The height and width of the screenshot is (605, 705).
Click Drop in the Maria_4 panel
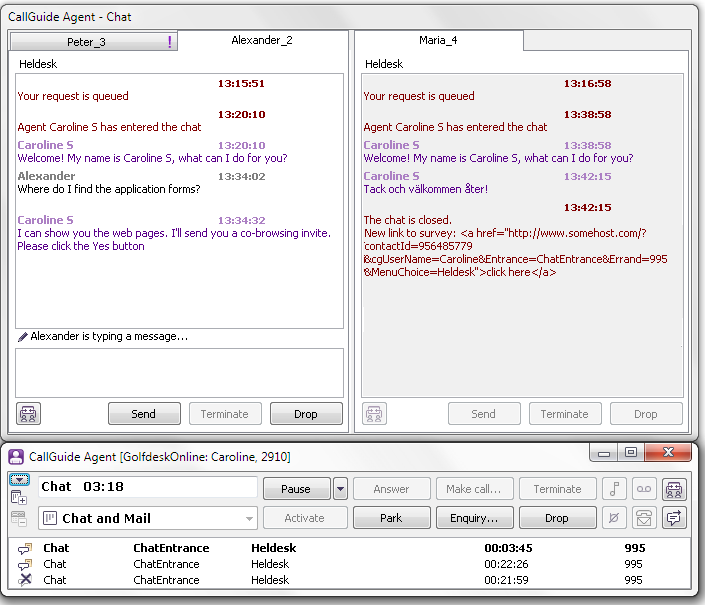point(646,414)
